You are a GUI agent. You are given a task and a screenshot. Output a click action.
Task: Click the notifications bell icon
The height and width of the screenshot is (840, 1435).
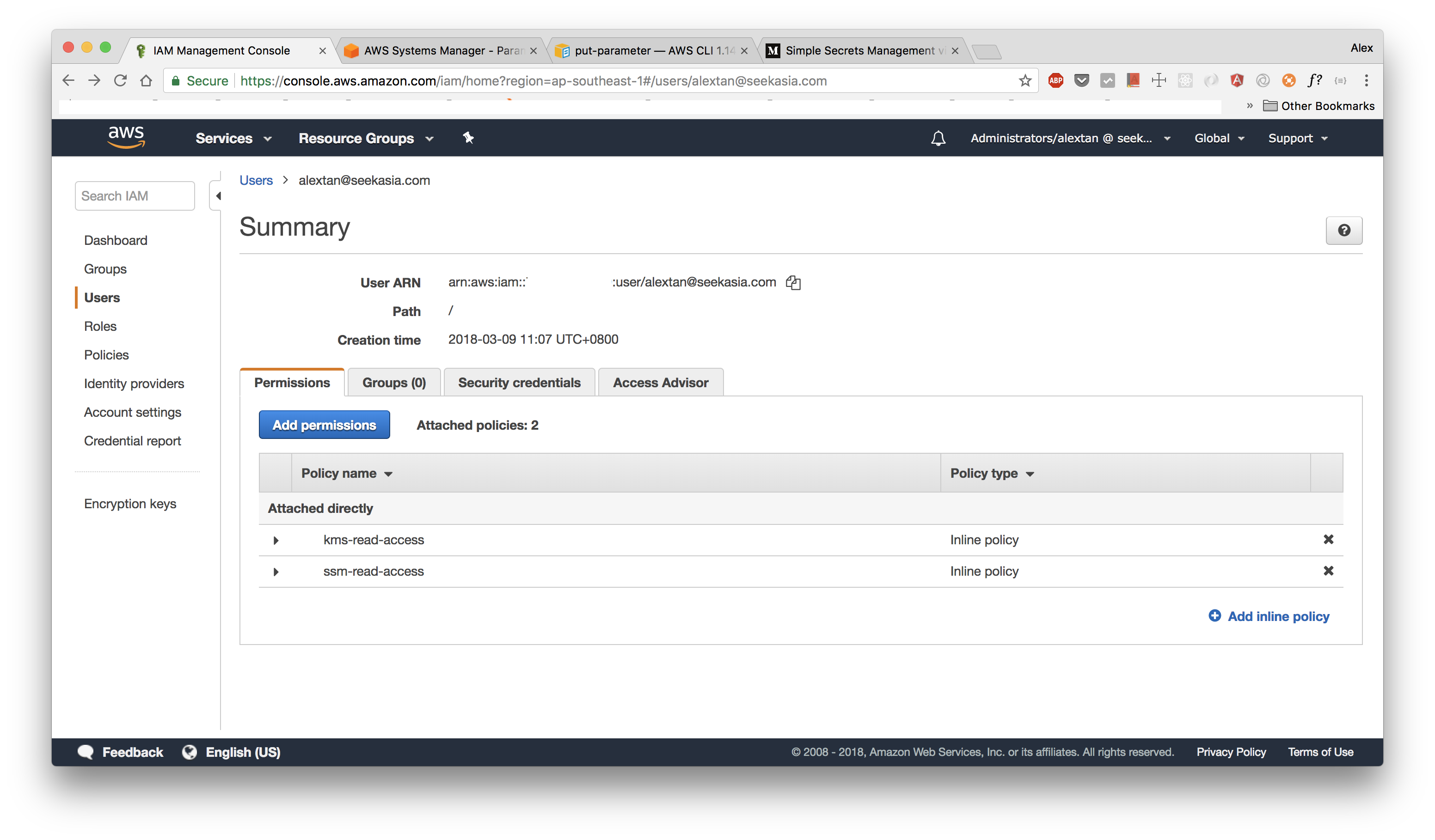click(x=938, y=138)
